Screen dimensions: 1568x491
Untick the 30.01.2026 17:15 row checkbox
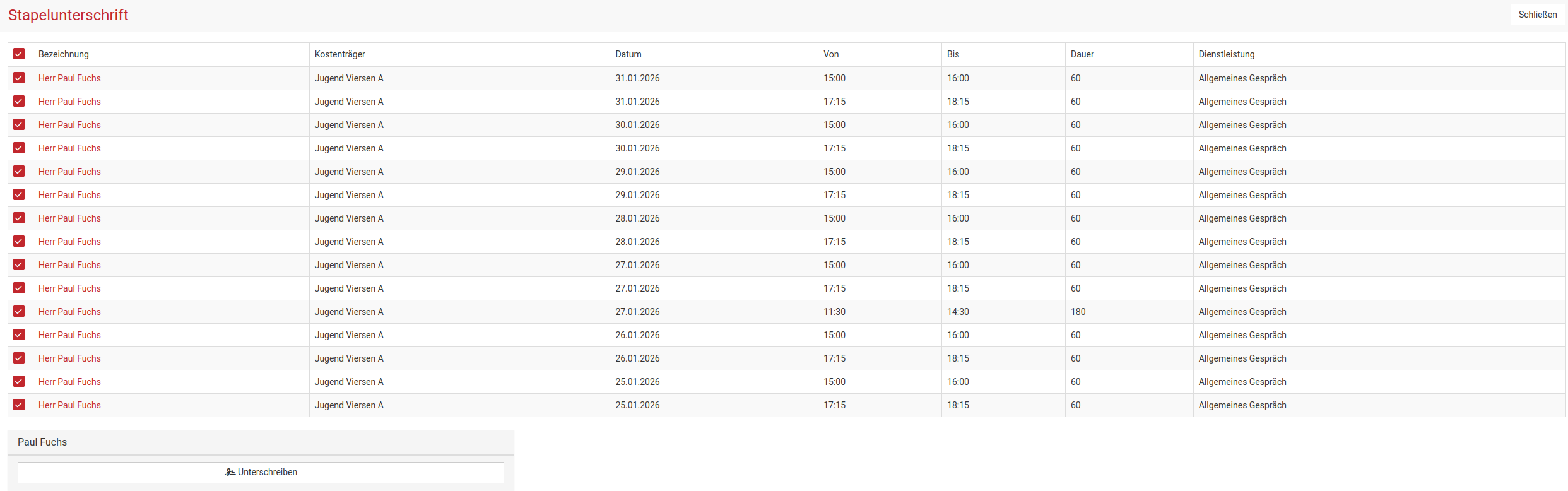tap(19, 148)
